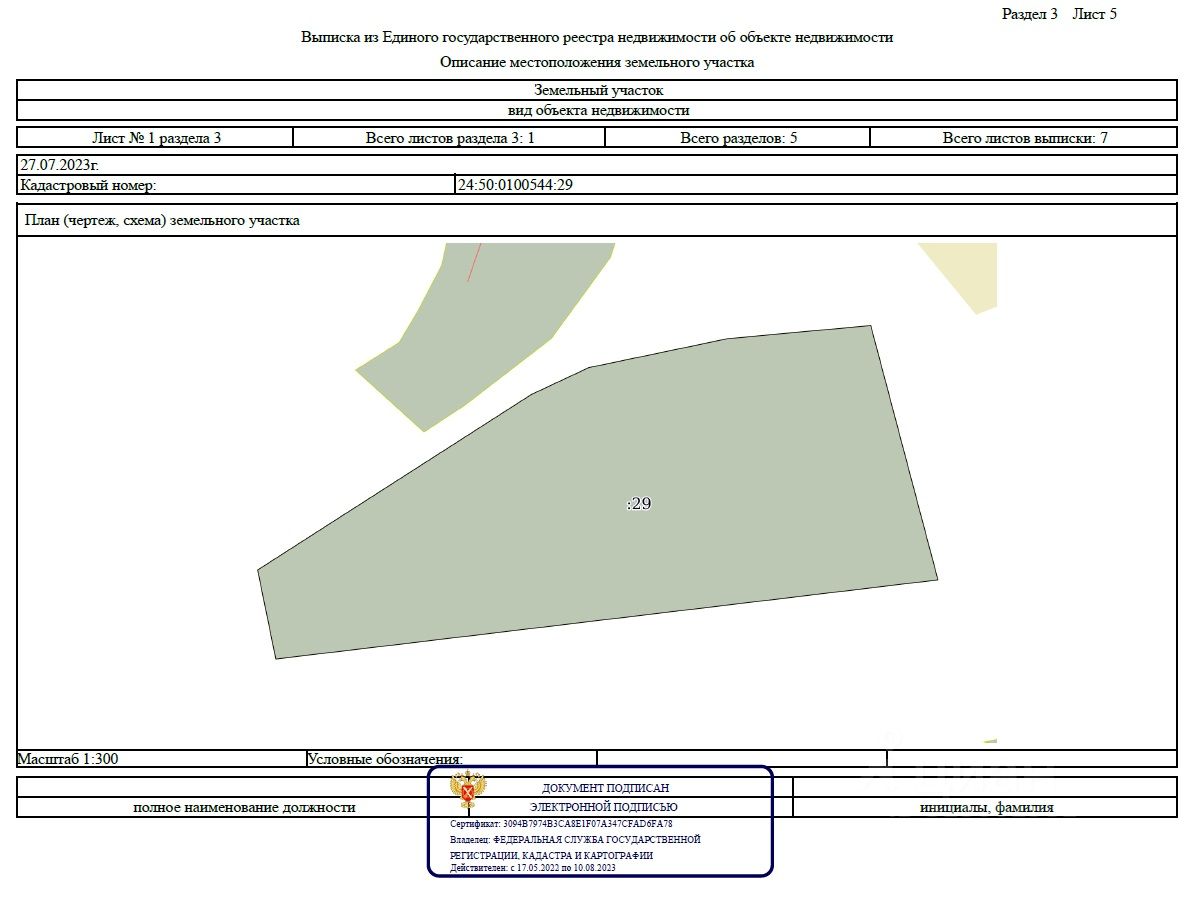Click 'План (чертеж, схема) земельного участка' heading
Viewport: 1200px width, 900px height.
[x=161, y=221]
